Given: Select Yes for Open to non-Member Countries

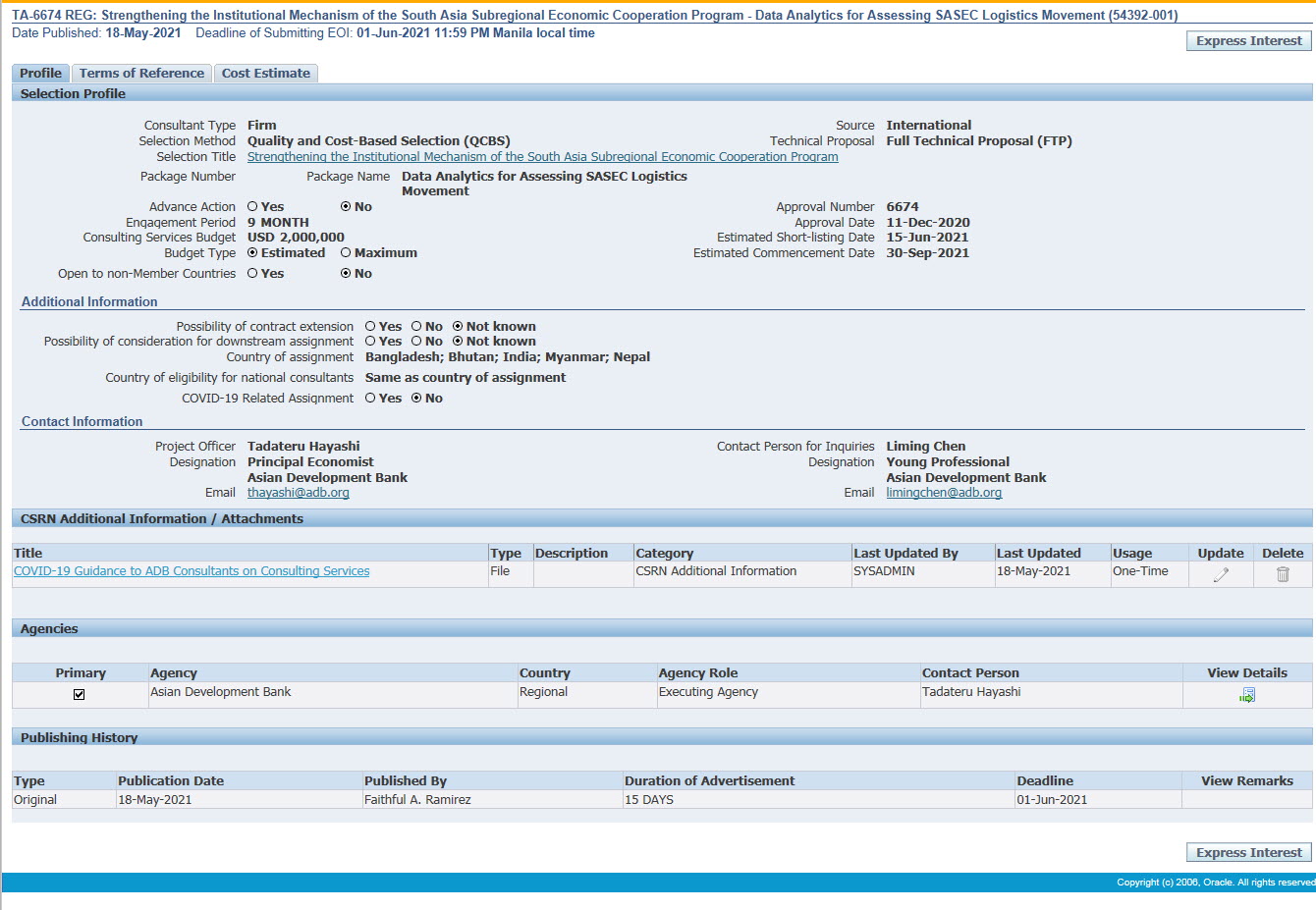Looking at the screenshot, I should [252, 274].
